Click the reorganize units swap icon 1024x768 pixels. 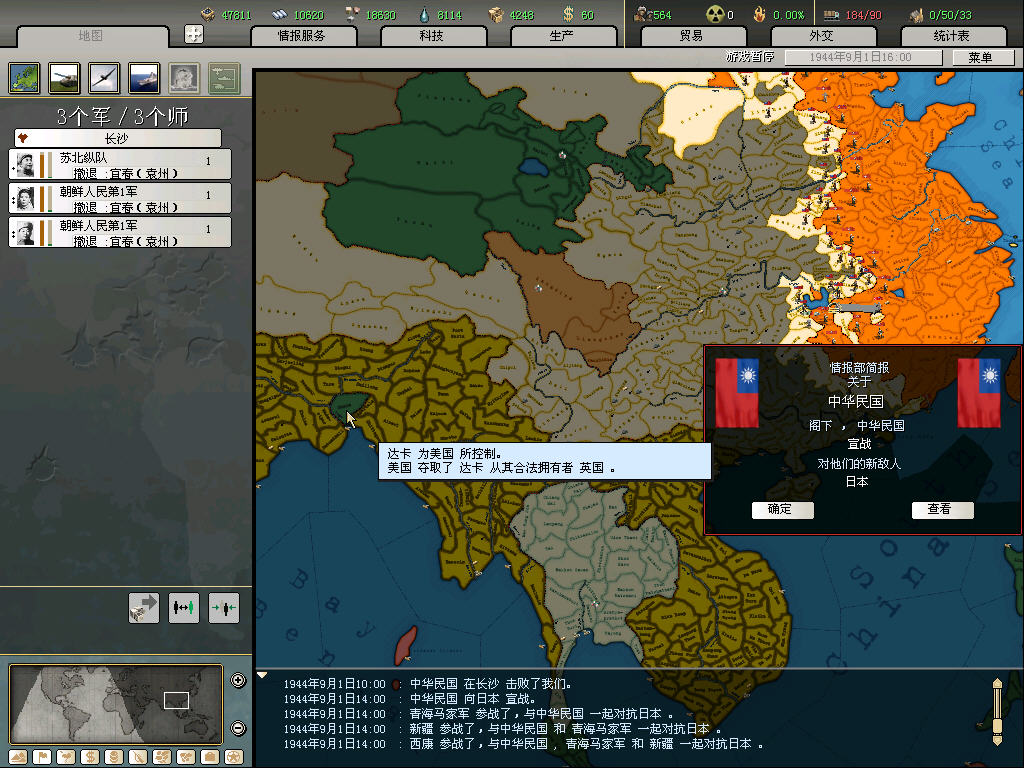(184, 607)
